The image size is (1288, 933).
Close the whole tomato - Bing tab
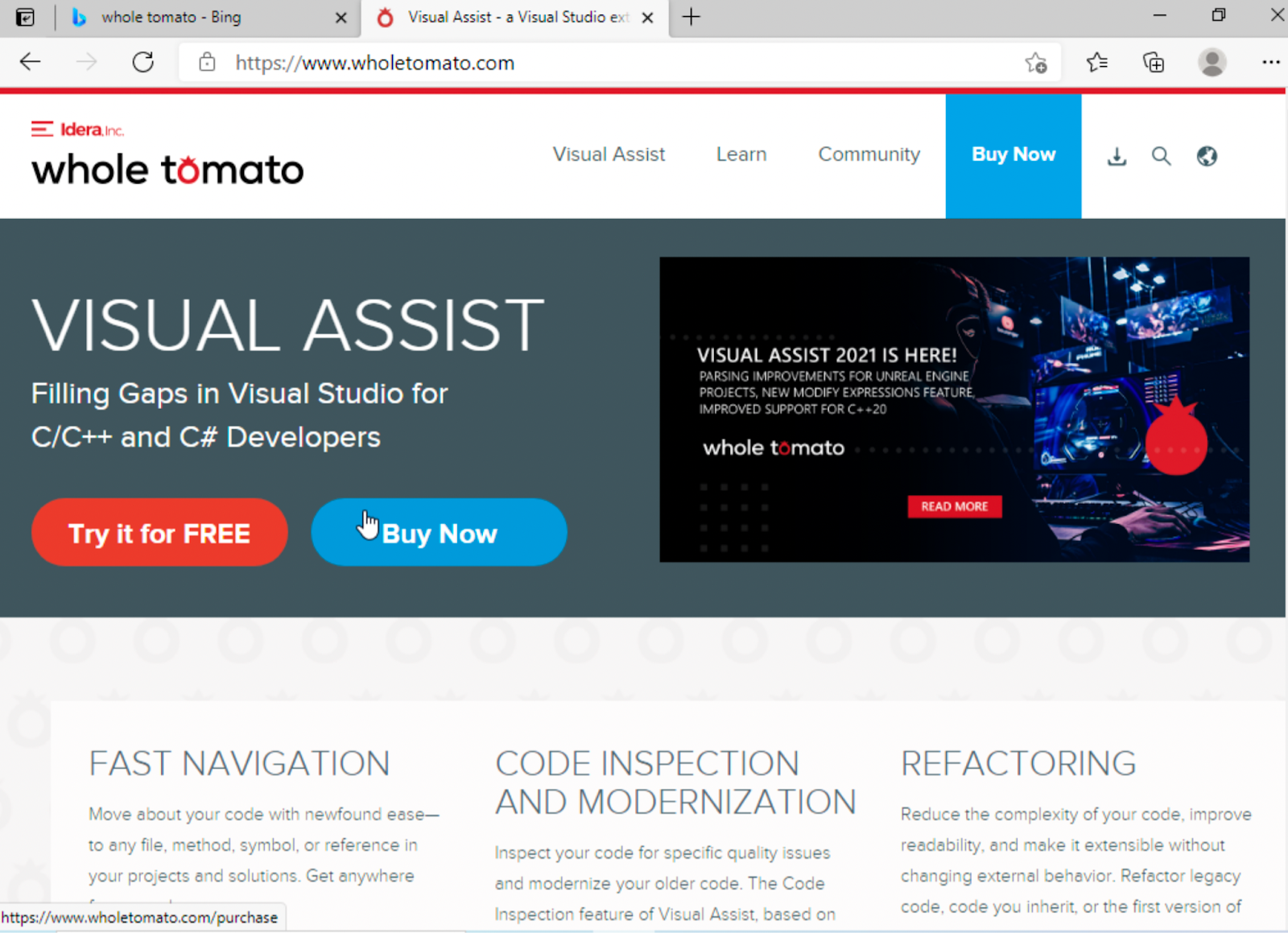341,18
